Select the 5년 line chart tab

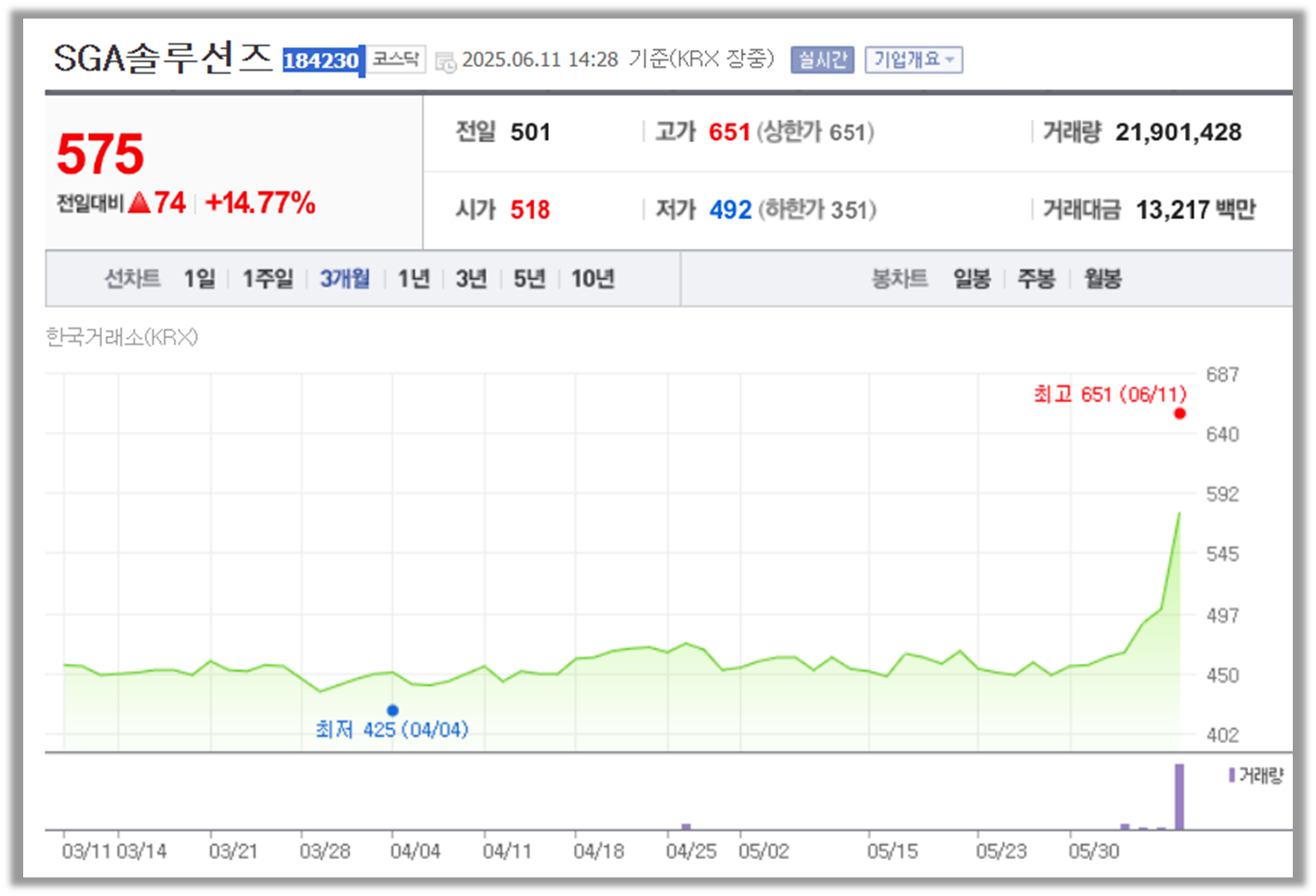coord(529,279)
